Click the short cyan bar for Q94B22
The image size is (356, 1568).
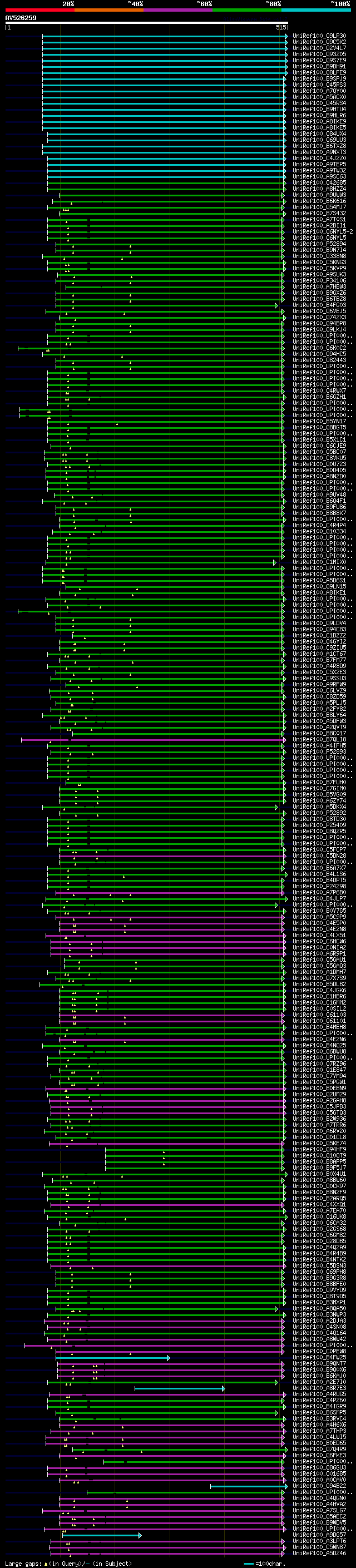pos(249,1486)
